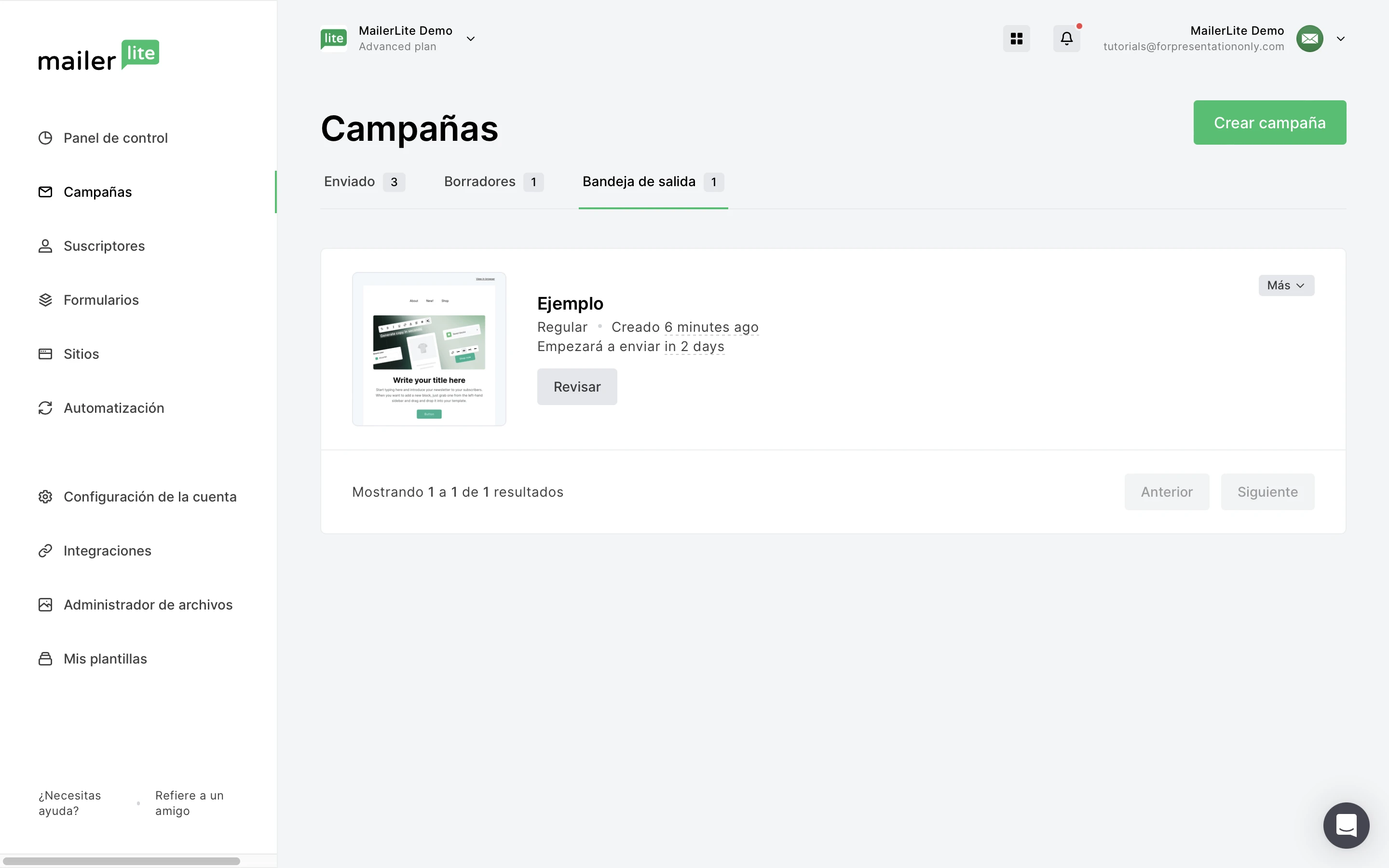Open the Ejemplo campaign thumbnail preview
This screenshot has height=868, width=1389.
[x=429, y=349]
